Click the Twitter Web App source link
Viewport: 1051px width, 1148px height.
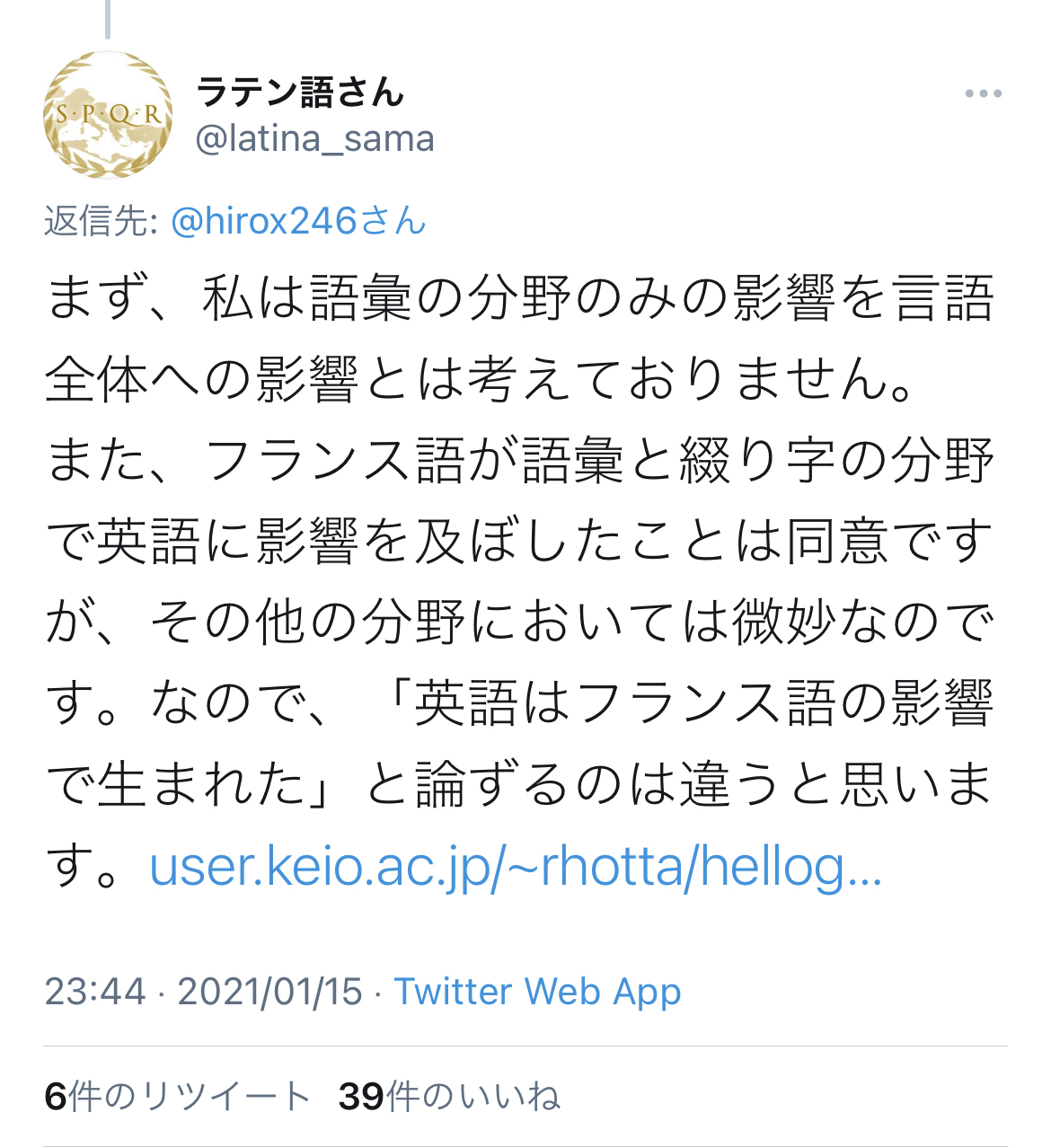tap(537, 992)
